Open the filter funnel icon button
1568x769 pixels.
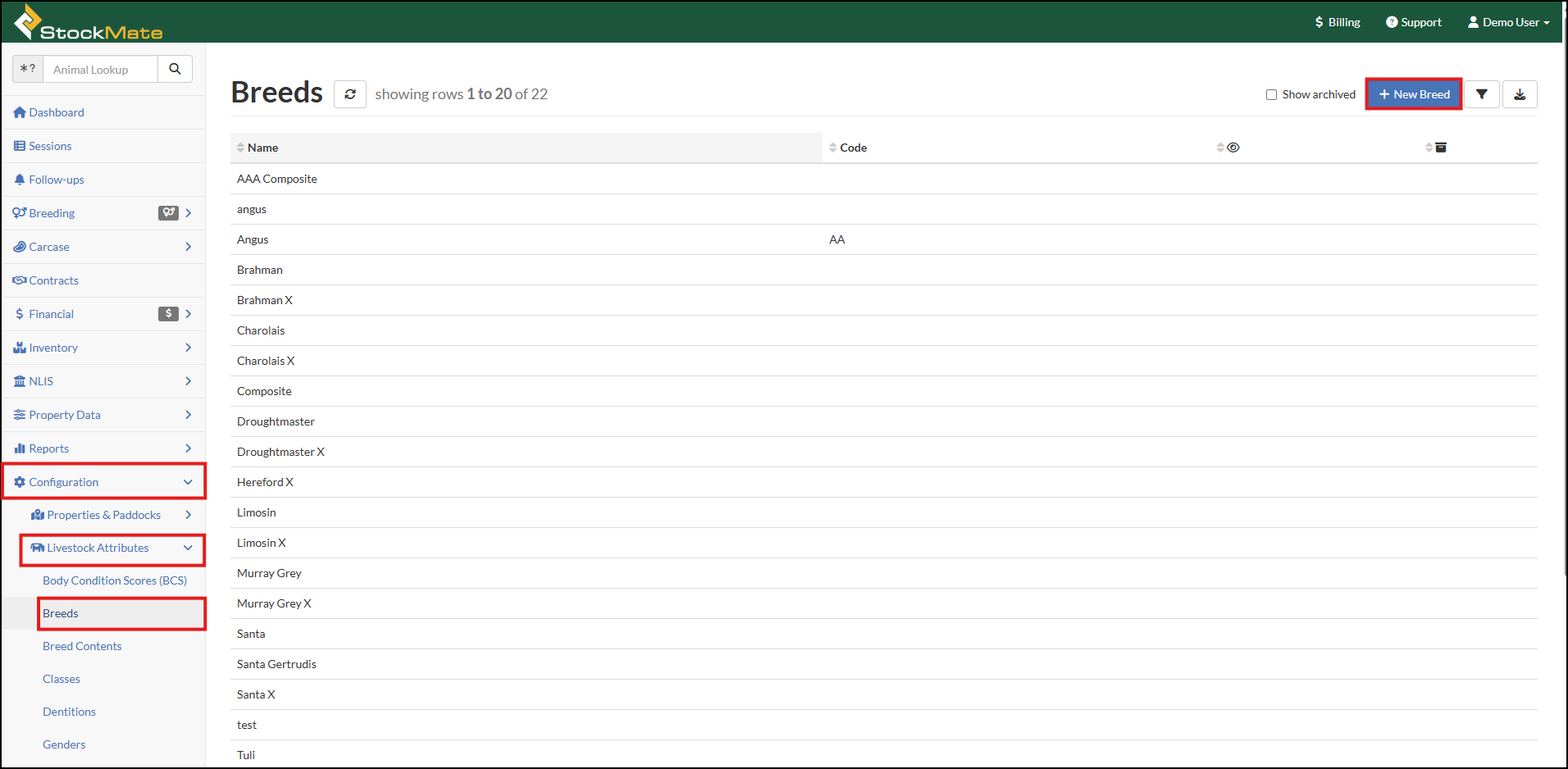1482,94
